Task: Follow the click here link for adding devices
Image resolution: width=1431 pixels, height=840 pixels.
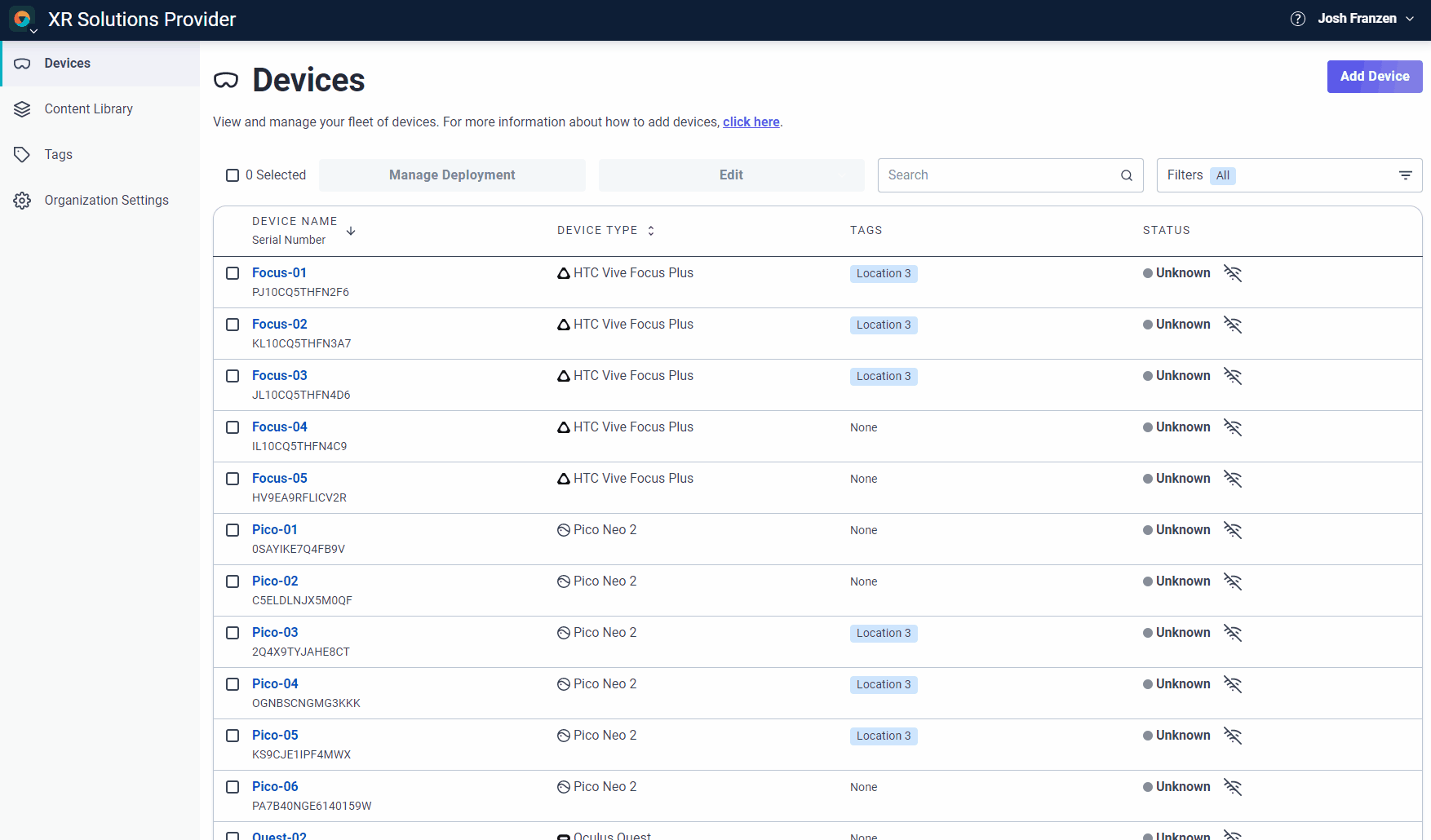Action: pos(751,122)
